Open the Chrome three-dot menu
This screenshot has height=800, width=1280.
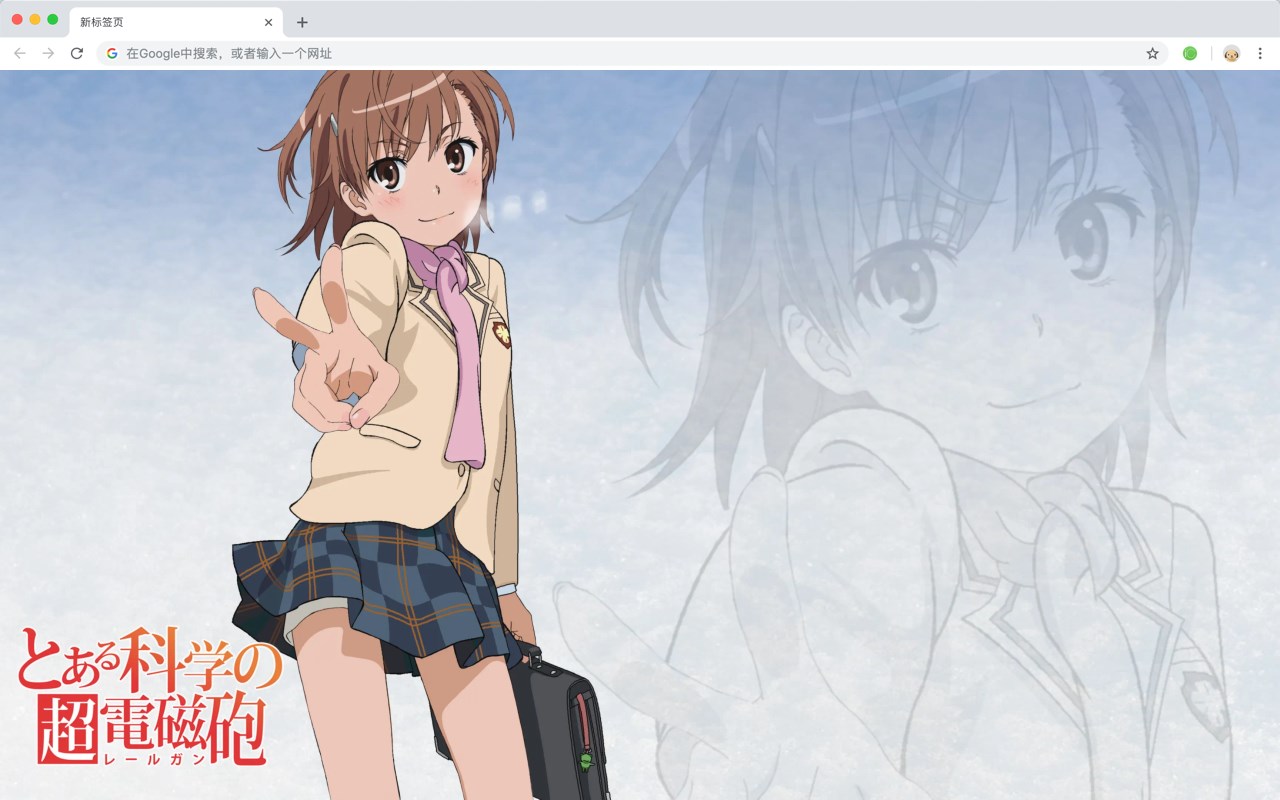[x=1260, y=53]
